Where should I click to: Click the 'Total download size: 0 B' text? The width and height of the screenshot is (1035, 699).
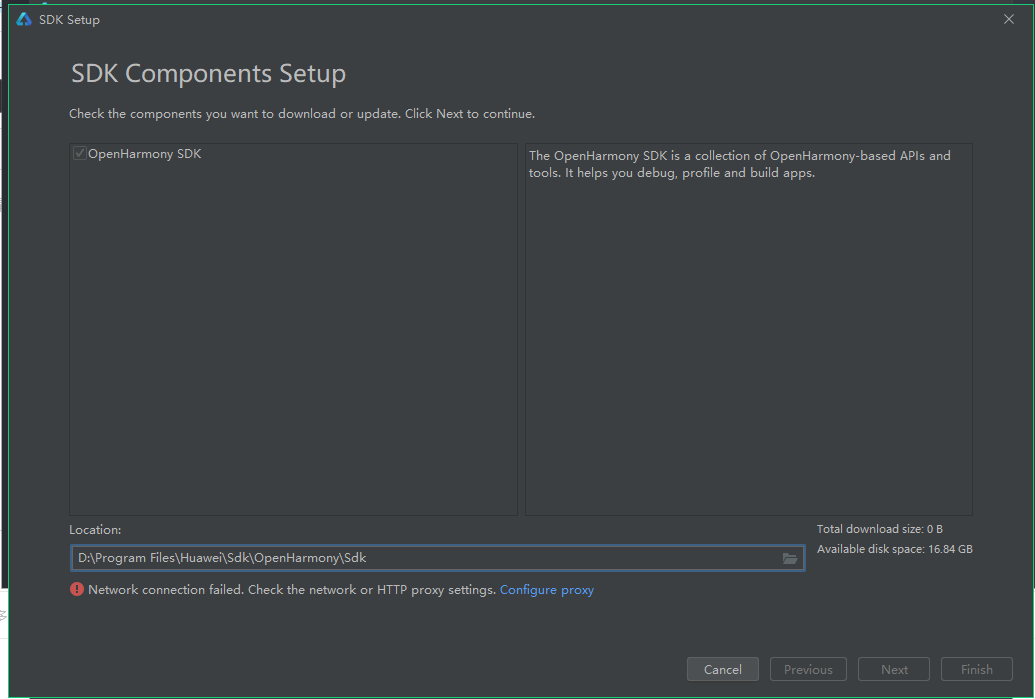click(x=879, y=529)
